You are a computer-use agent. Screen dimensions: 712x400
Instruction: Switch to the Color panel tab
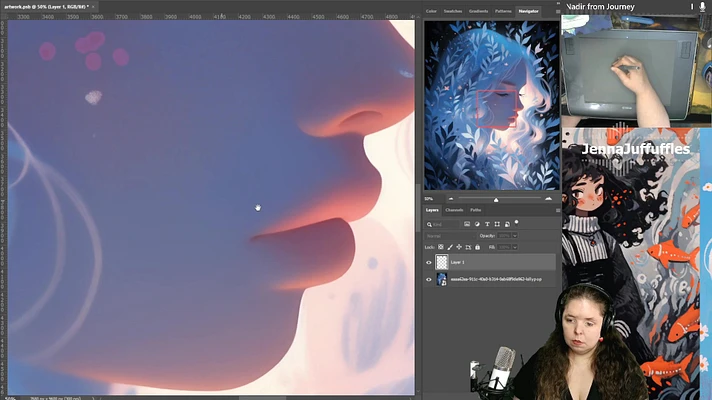pos(431,11)
